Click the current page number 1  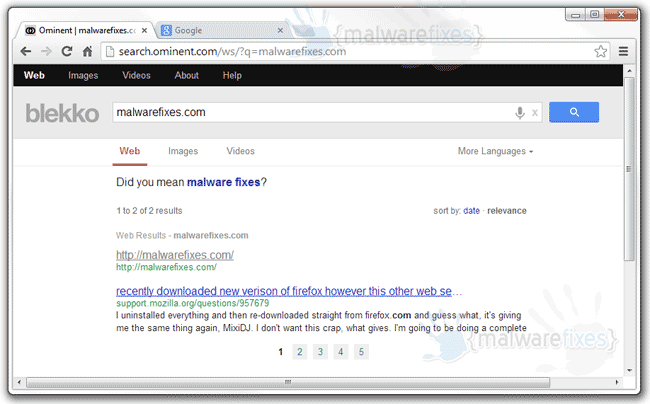point(281,352)
